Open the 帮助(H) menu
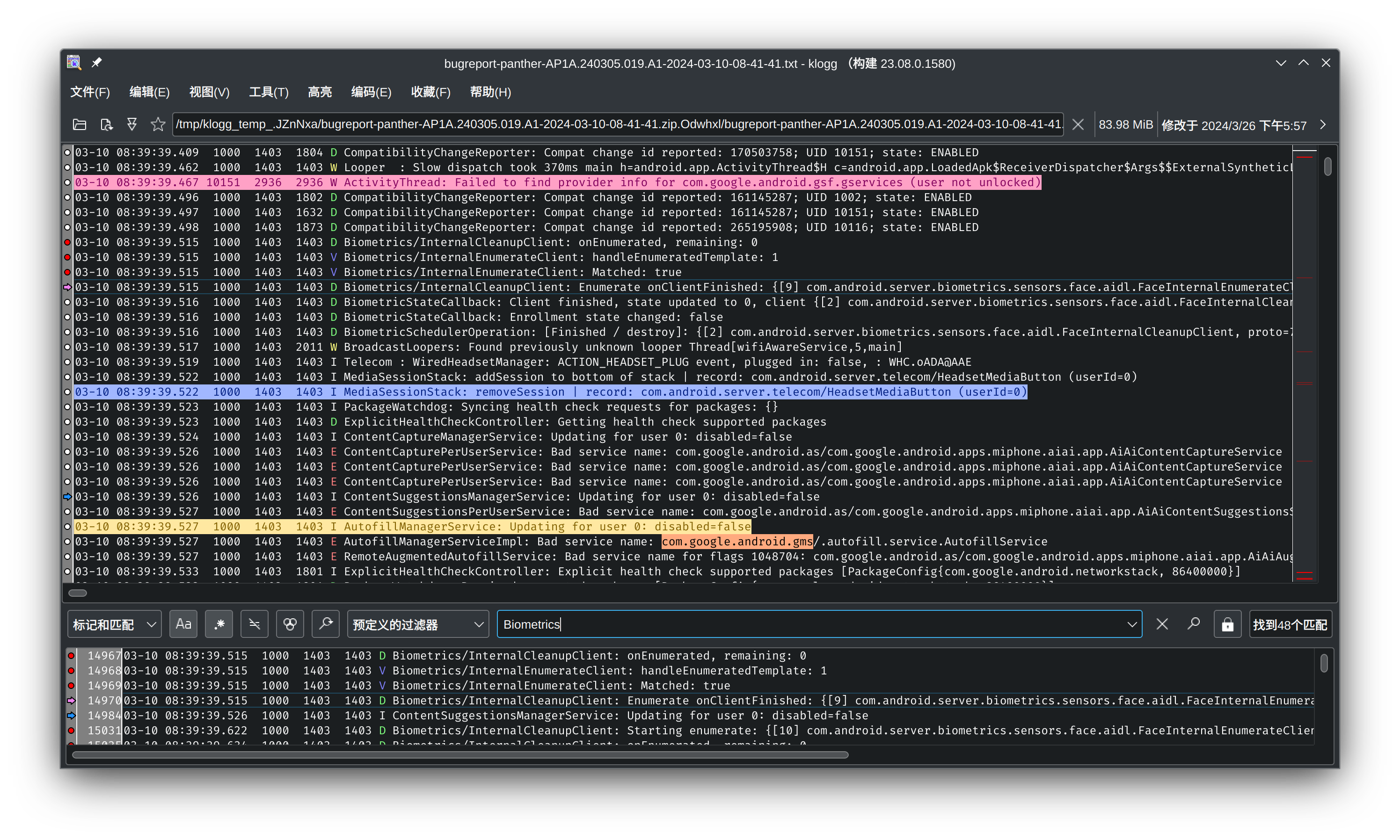This screenshot has width=1400, height=840. click(x=491, y=92)
